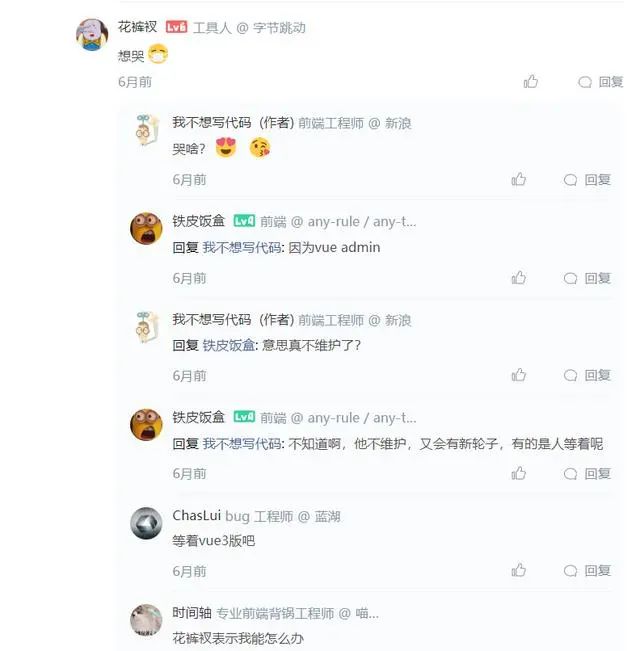Open the 花裤衩 username link
The height and width of the screenshot is (651, 640).
point(137,27)
